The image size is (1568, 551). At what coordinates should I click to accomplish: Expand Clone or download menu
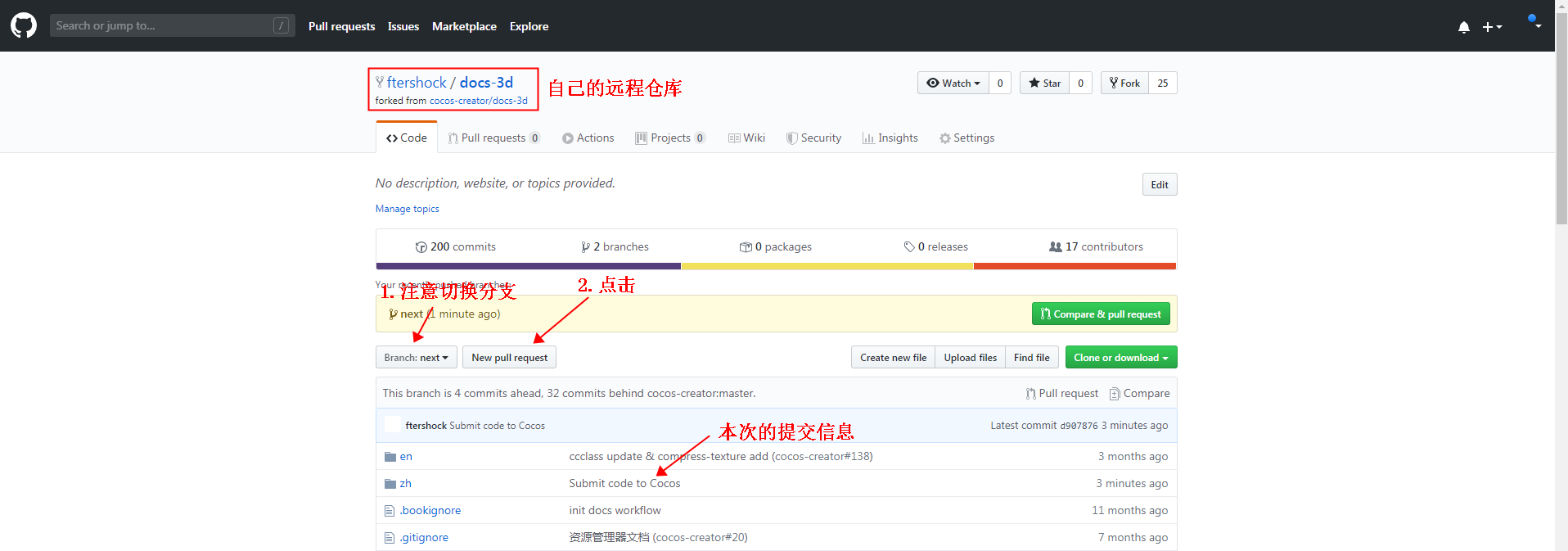point(1121,358)
